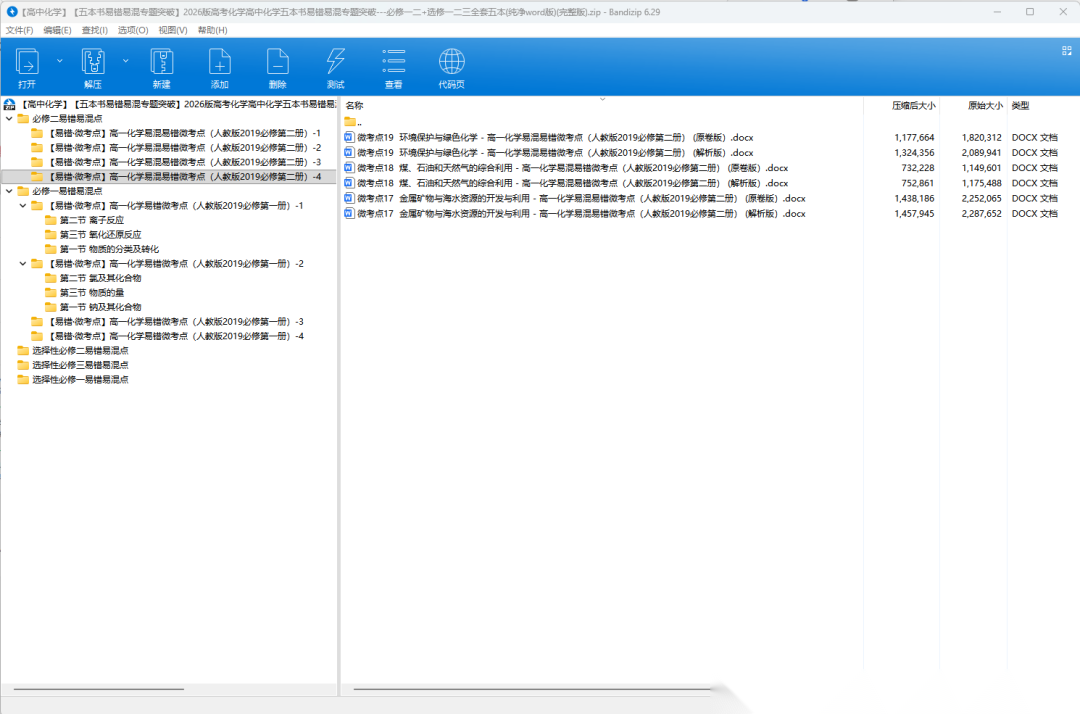This screenshot has width=1080, height=714.
Task: Open the dropdown arrow next to 打开
Action: pos(59,61)
